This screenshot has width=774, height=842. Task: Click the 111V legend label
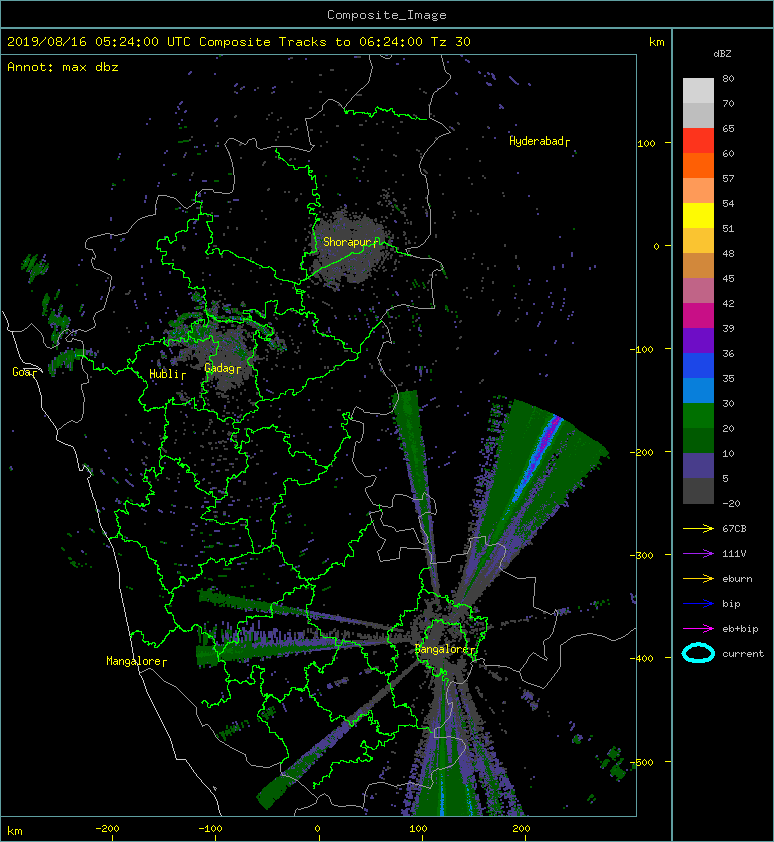734,554
